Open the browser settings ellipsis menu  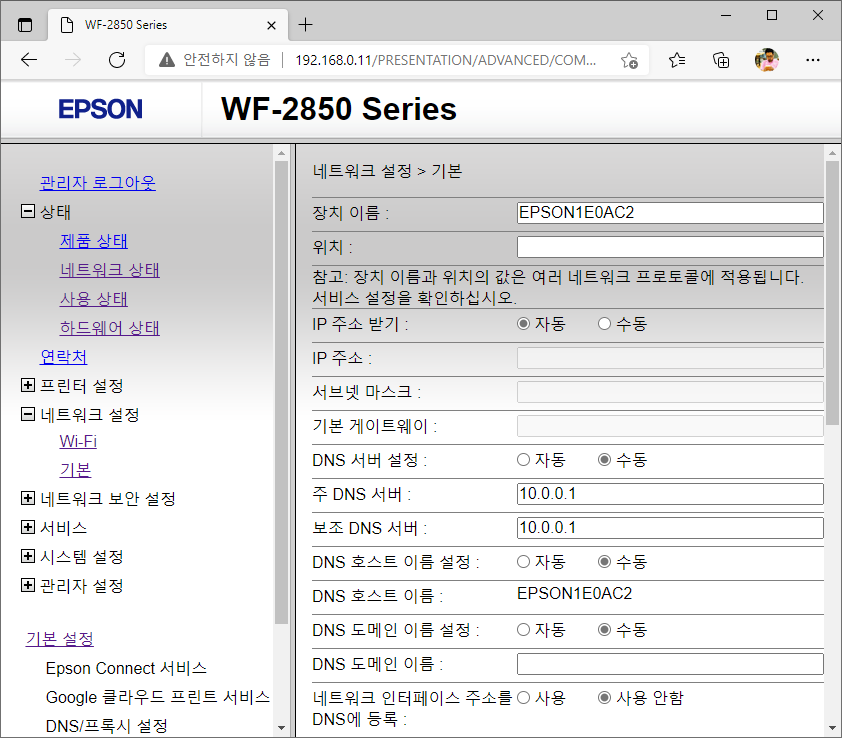tap(813, 60)
